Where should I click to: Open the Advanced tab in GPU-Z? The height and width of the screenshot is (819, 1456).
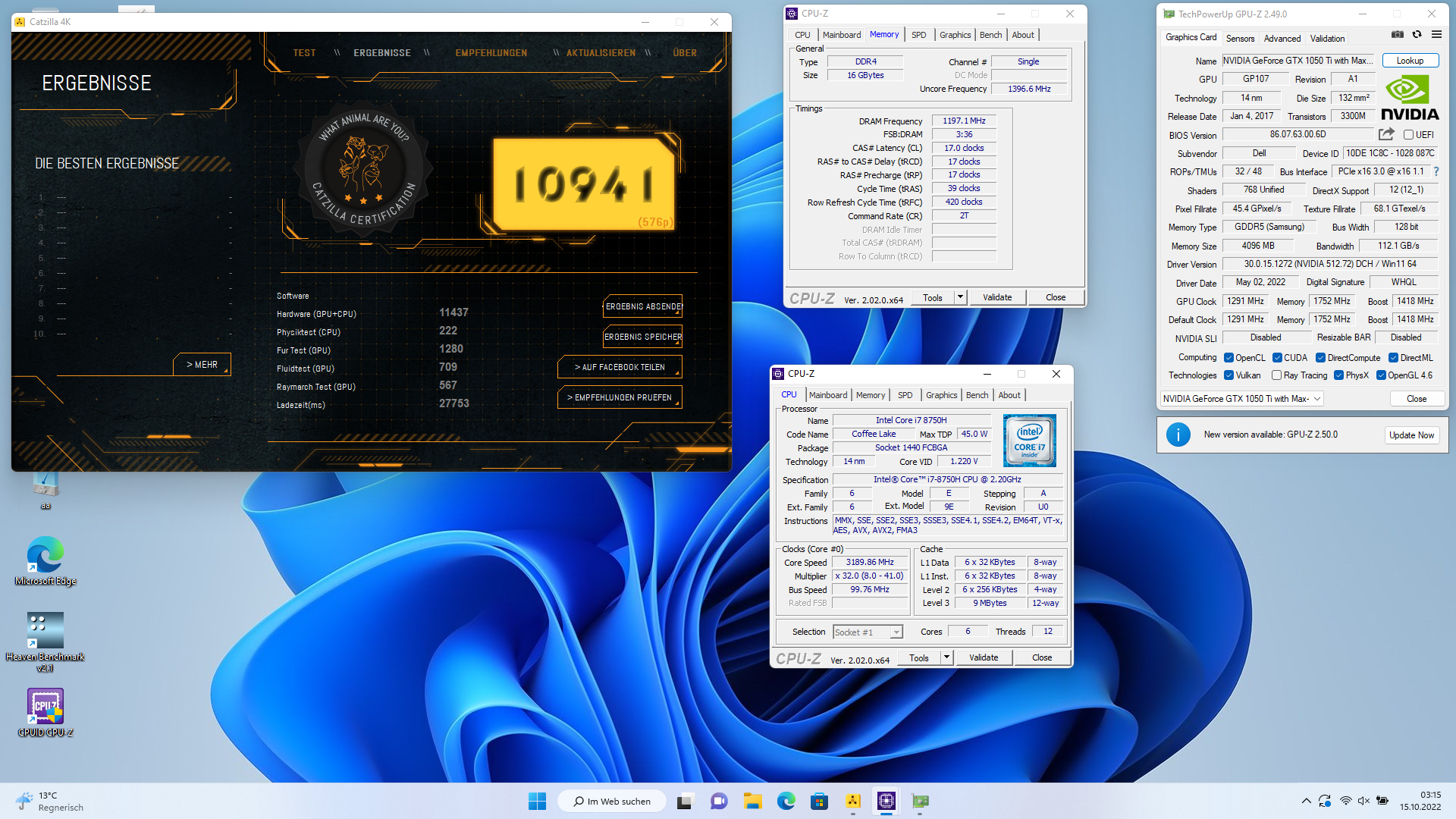(x=1282, y=38)
